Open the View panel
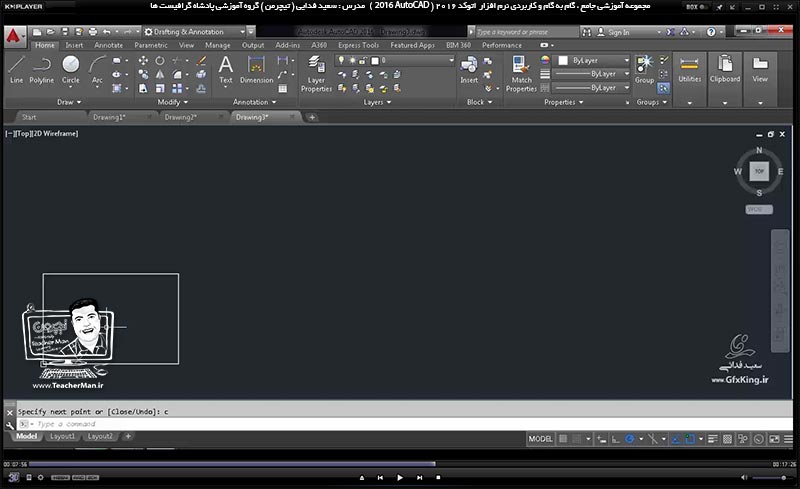 click(760, 77)
